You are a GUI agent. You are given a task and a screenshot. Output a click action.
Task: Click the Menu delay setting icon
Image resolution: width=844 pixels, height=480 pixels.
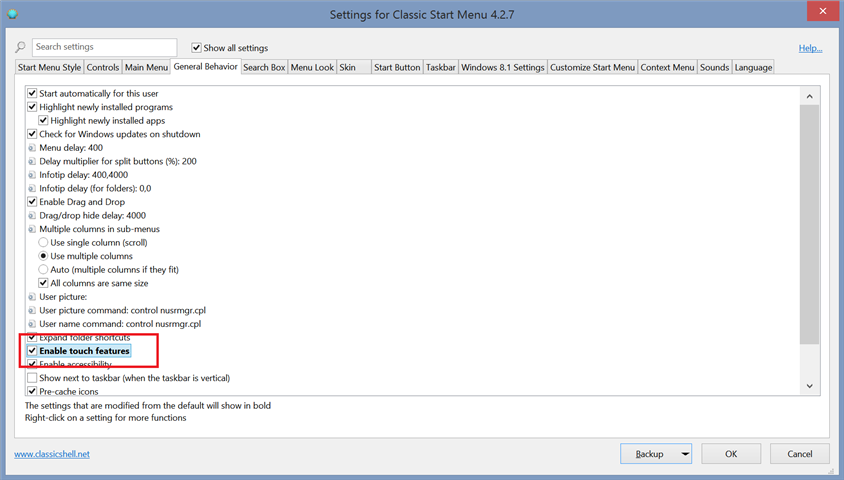tap(32, 148)
